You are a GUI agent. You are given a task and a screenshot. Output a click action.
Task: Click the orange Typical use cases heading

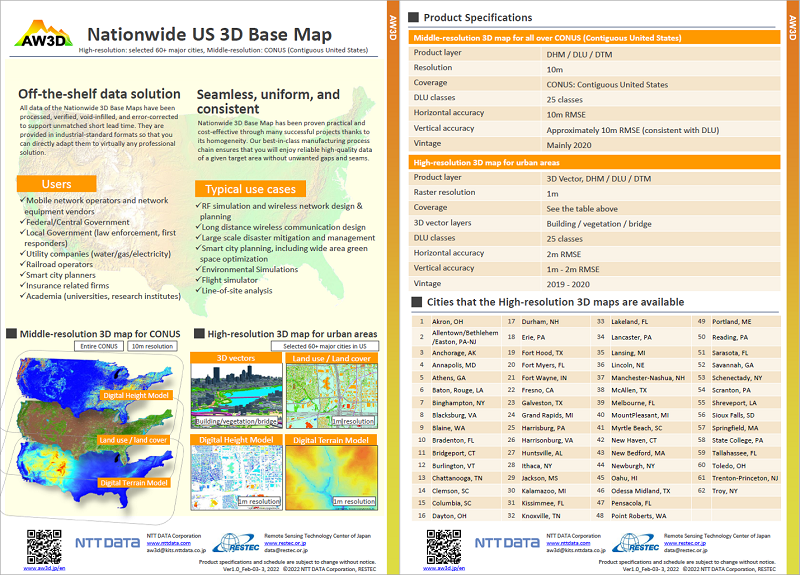pos(250,189)
